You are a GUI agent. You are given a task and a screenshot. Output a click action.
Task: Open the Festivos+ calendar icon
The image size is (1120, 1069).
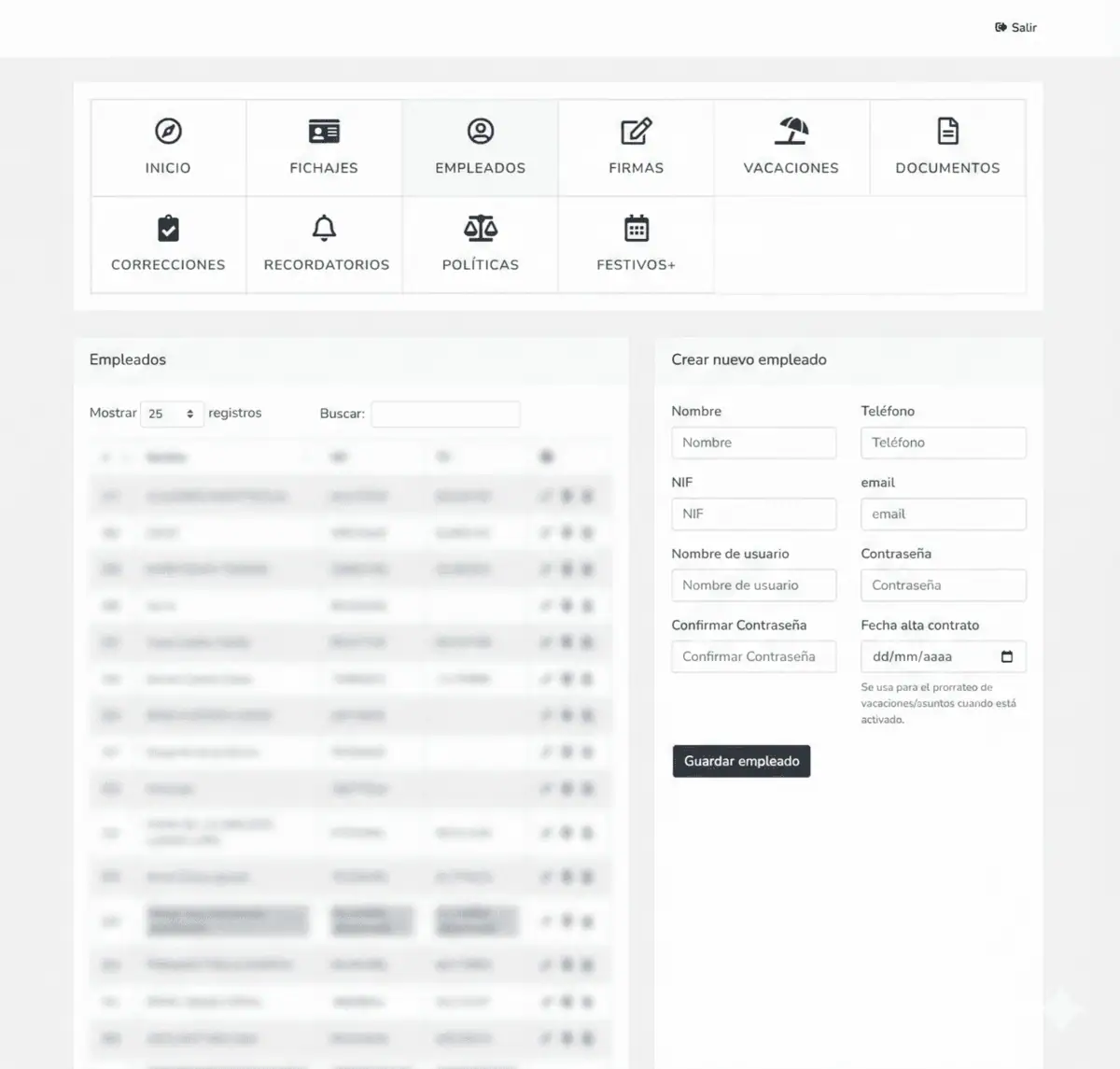click(x=636, y=229)
